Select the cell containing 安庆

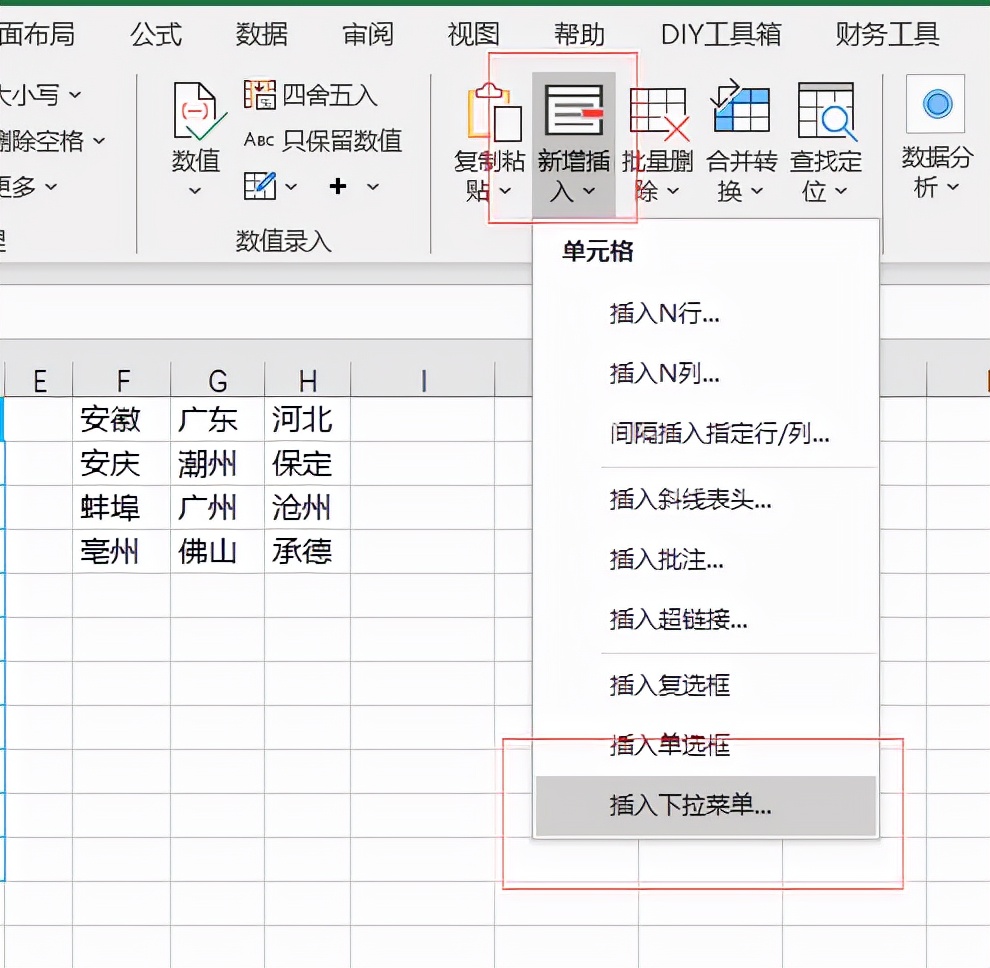[x=122, y=463]
